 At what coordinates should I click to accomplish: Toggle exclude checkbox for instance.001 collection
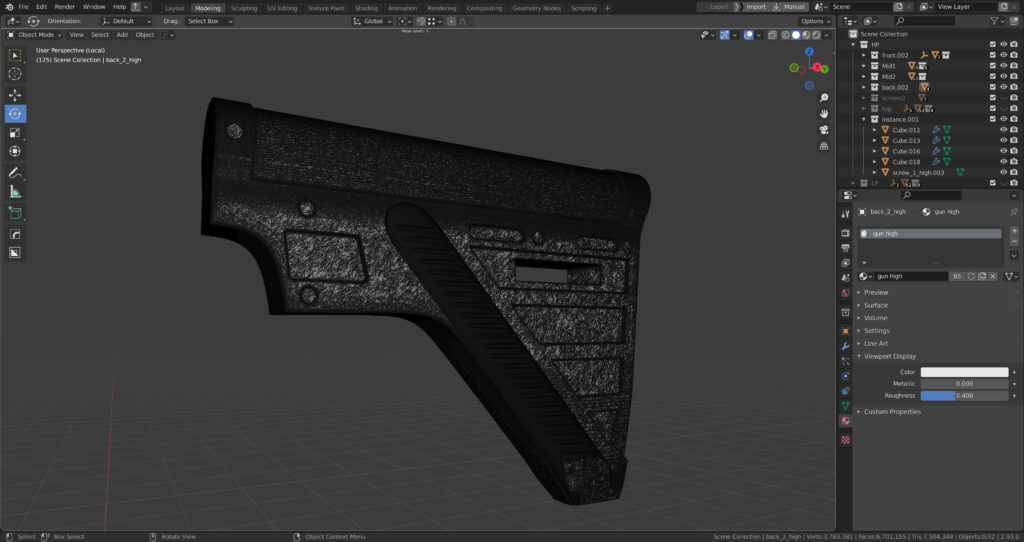pyautogui.click(x=993, y=120)
